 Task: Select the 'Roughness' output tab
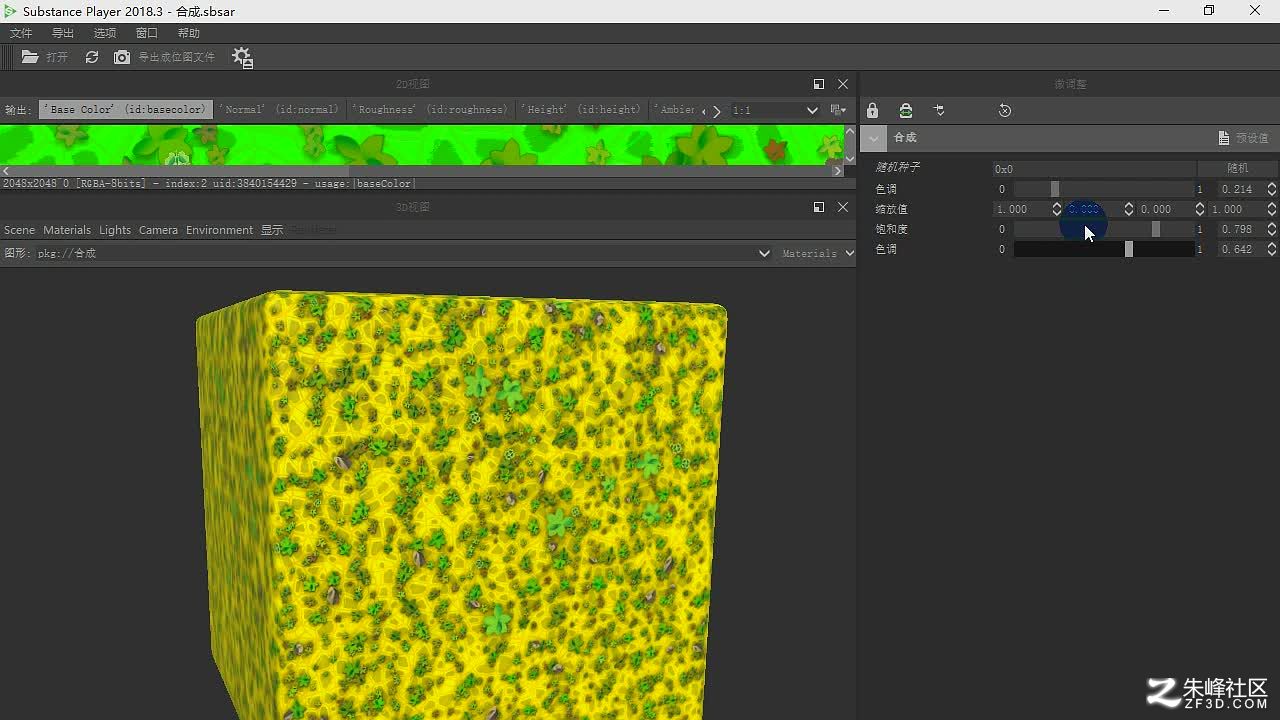pos(431,110)
